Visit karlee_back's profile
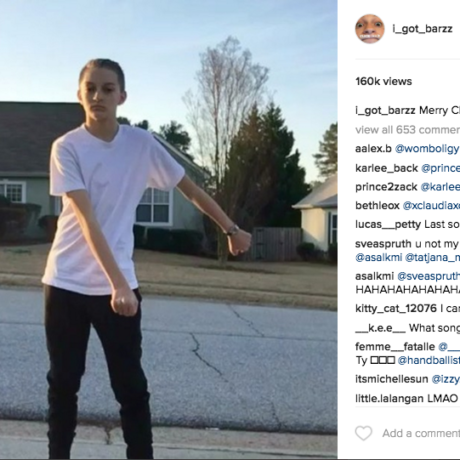This screenshot has width=460, height=460. [x=386, y=168]
